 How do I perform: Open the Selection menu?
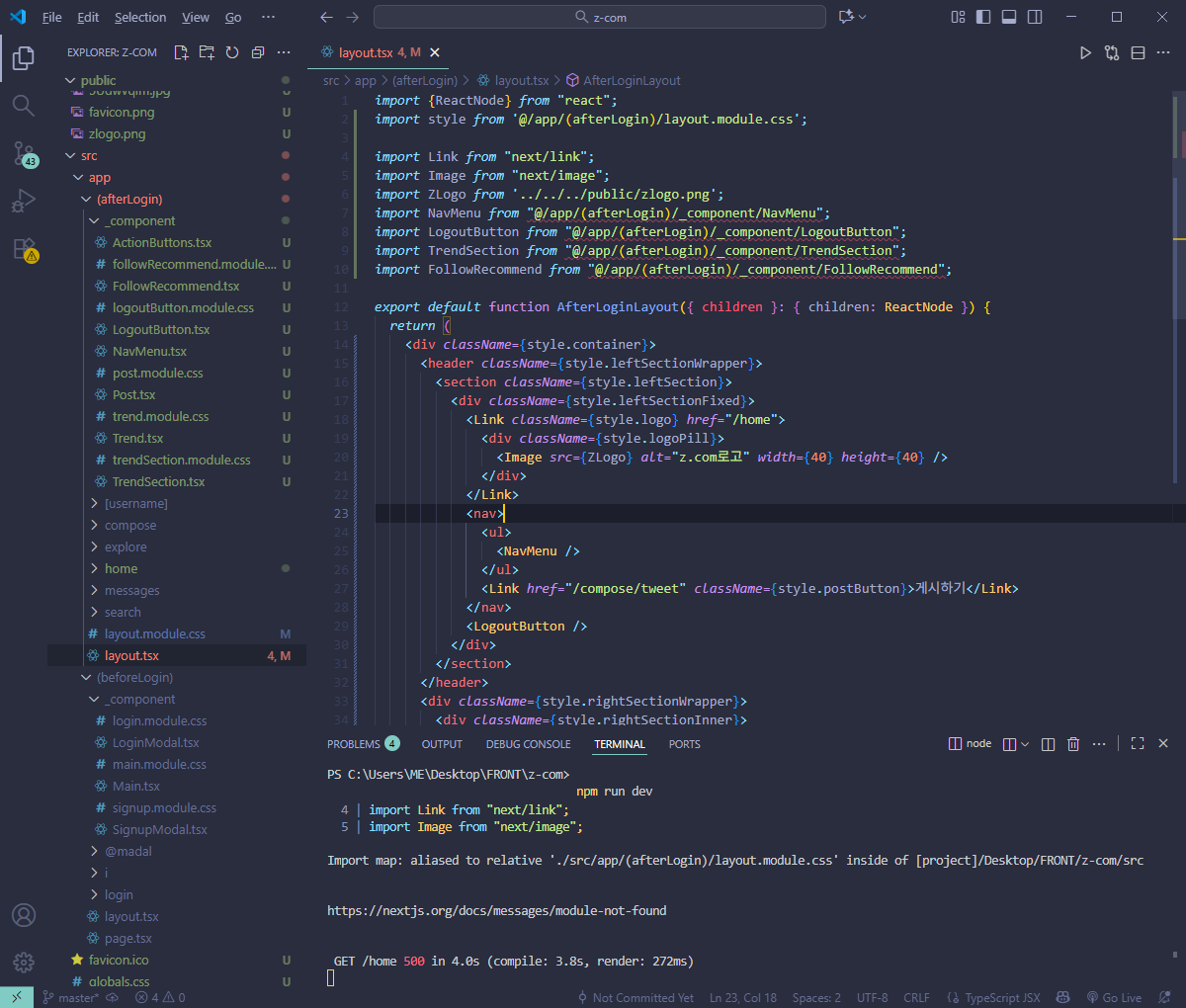(140, 17)
